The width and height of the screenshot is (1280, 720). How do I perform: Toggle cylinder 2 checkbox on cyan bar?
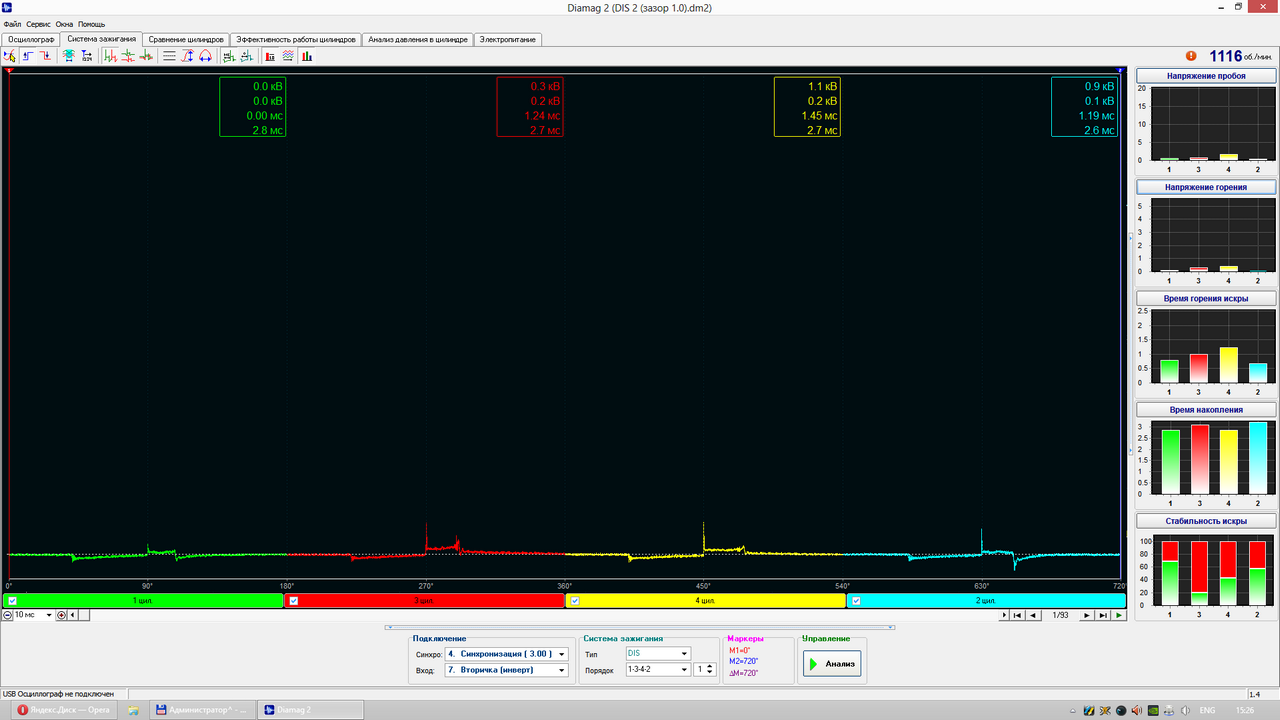856,601
